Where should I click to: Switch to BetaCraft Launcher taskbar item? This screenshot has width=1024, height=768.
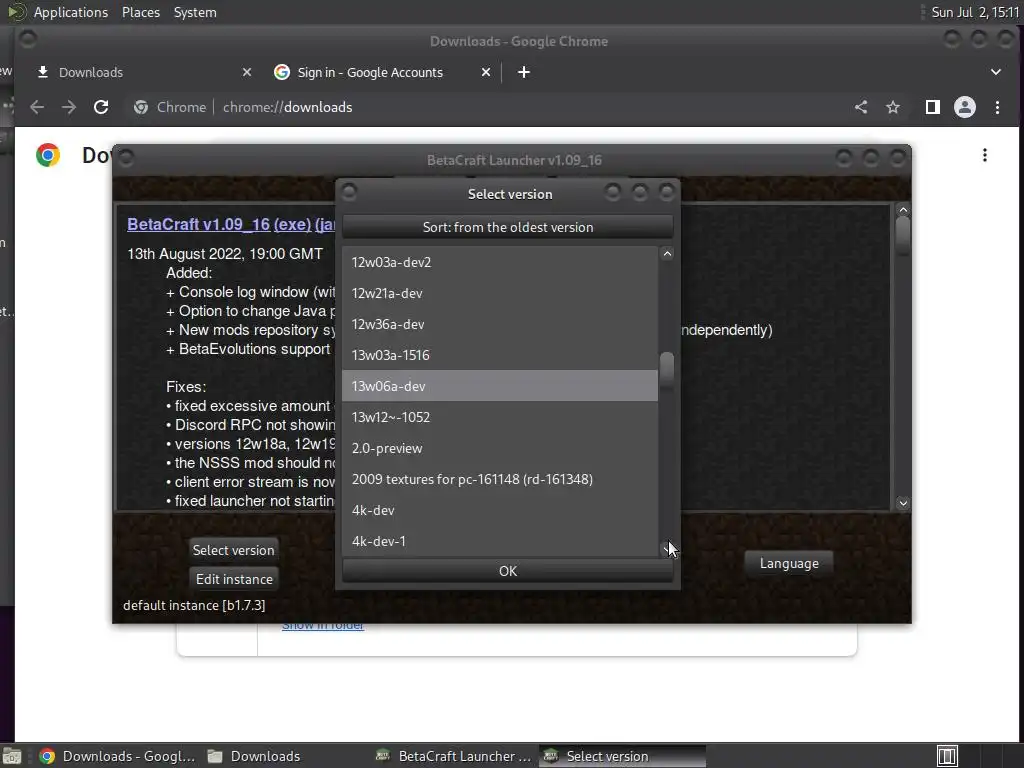[455, 756]
